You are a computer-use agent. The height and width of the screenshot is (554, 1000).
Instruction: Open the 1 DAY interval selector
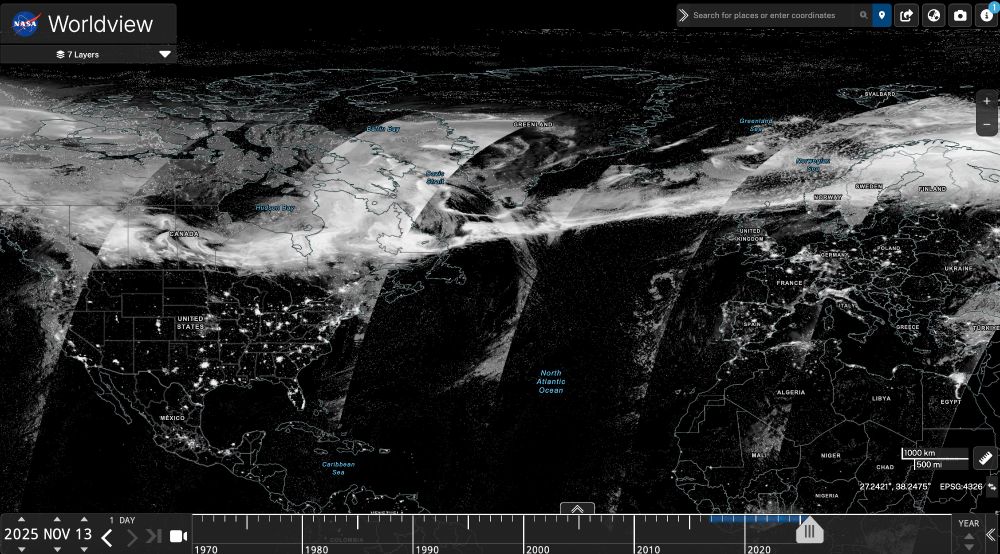coord(122,520)
